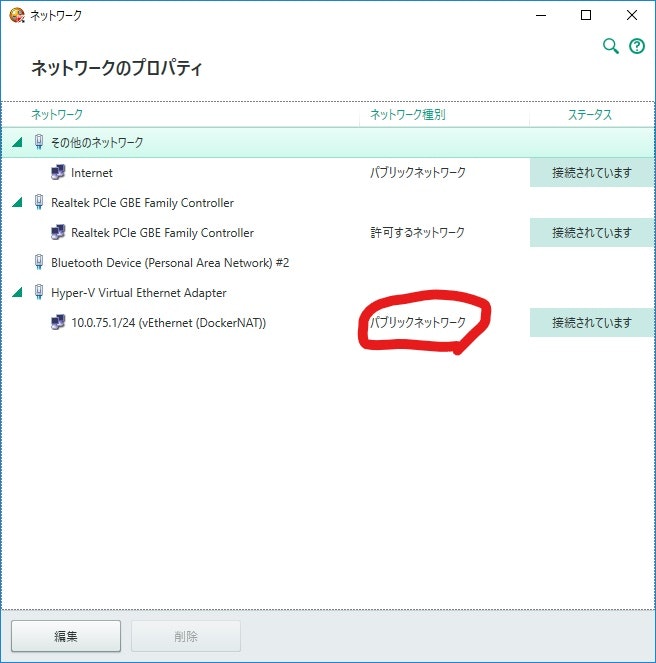Select the child Realtek PCIe GBE network row
The image size is (656, 663).
point(328,233)
